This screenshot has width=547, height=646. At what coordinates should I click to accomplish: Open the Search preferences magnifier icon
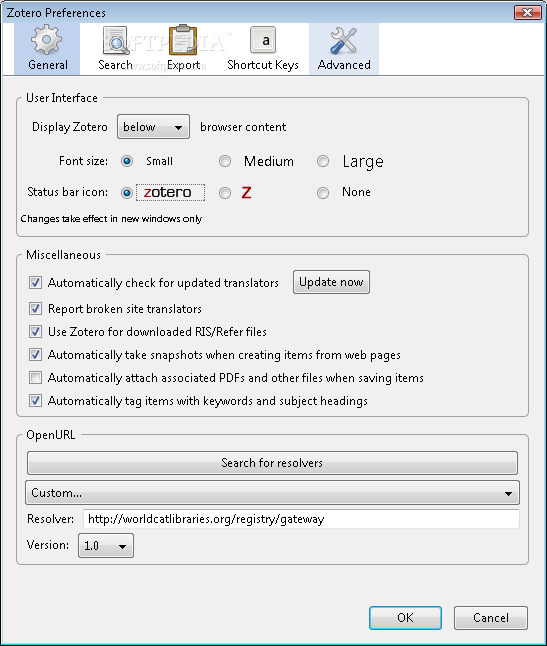point(115,40)
